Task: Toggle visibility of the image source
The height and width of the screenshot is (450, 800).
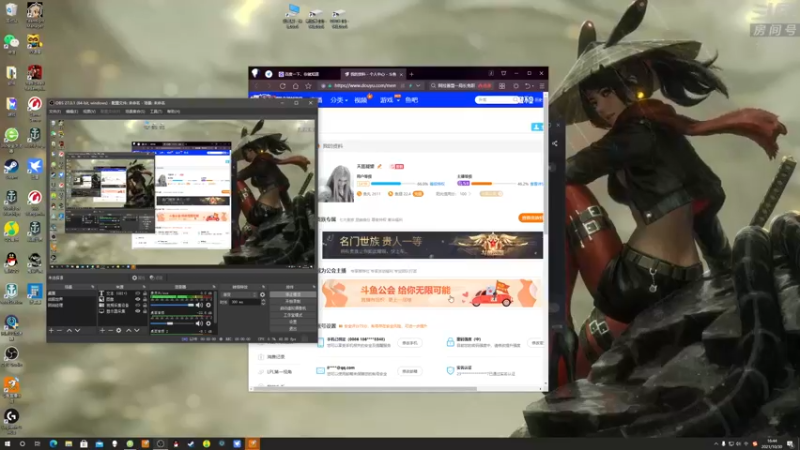Action: (x=137, y=299)
